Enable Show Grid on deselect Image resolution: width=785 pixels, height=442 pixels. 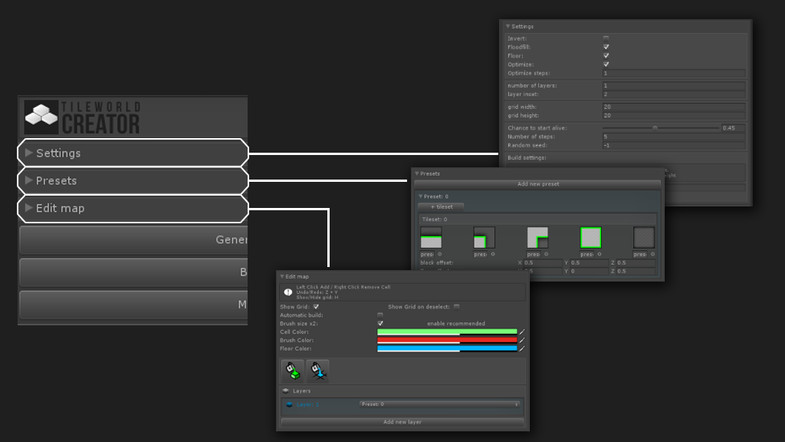457,306
